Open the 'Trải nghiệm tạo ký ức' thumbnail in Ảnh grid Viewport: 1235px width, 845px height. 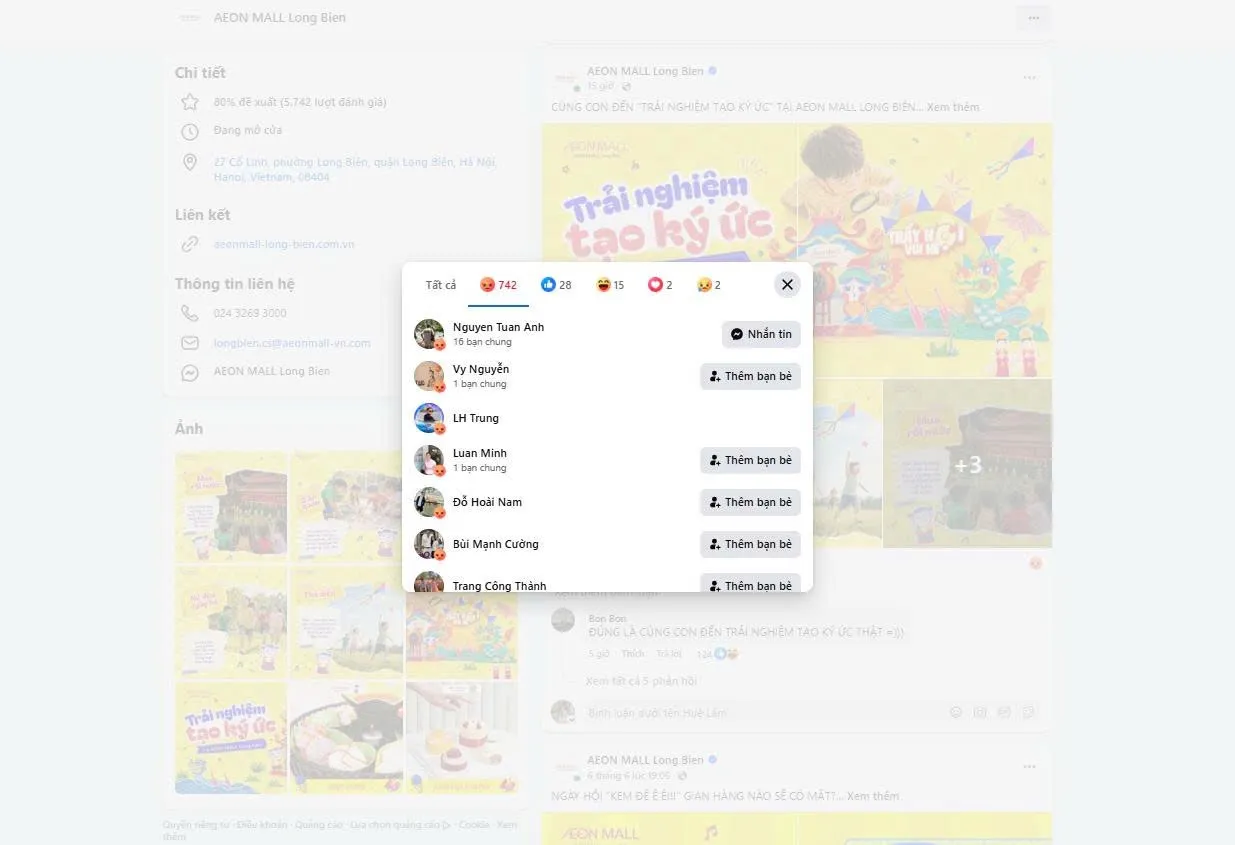point(231,738)
